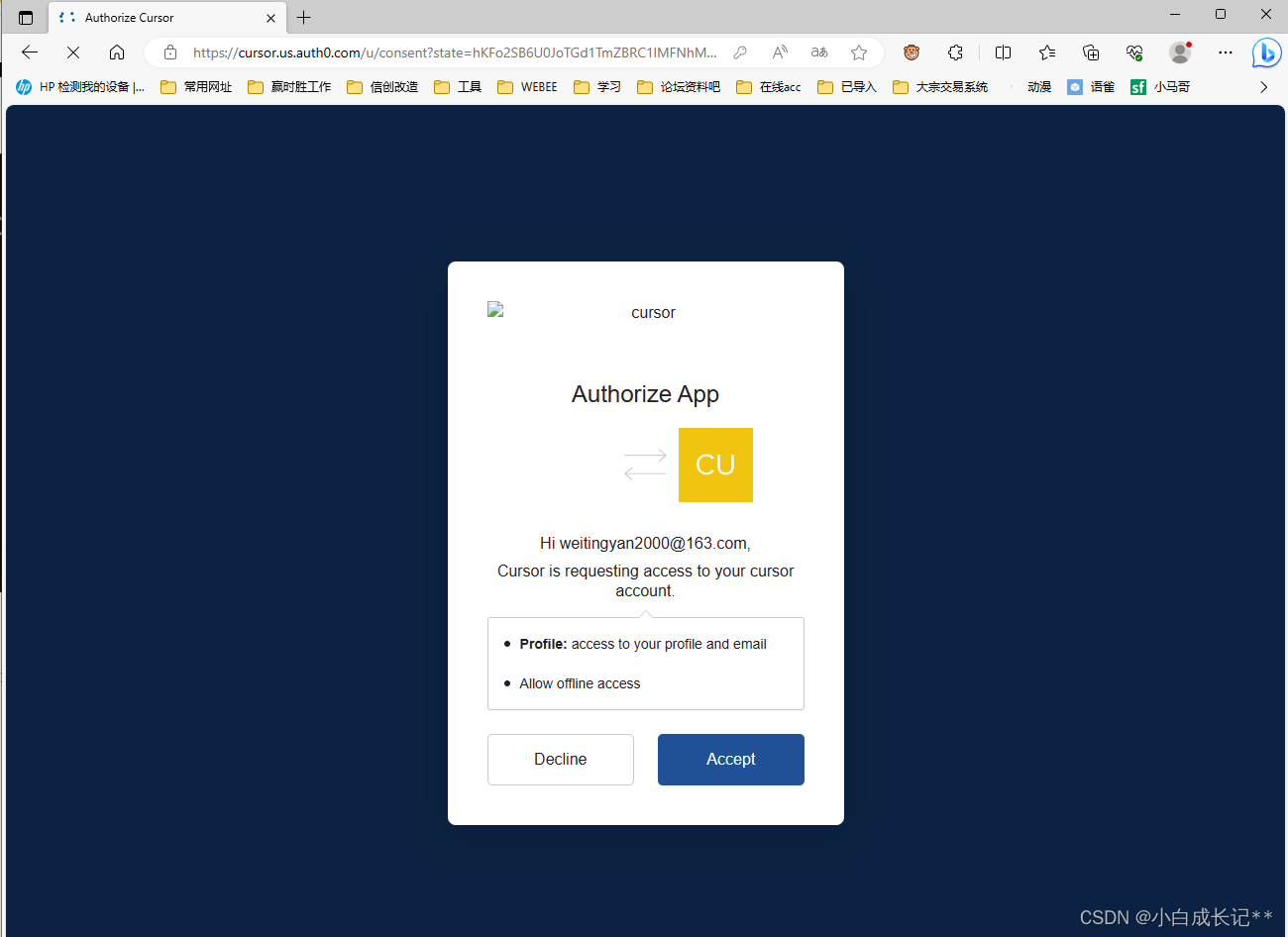Viewport: 1288px width, 937px height.
Task: Add this page to favorites star
Action: pos(859,52)
